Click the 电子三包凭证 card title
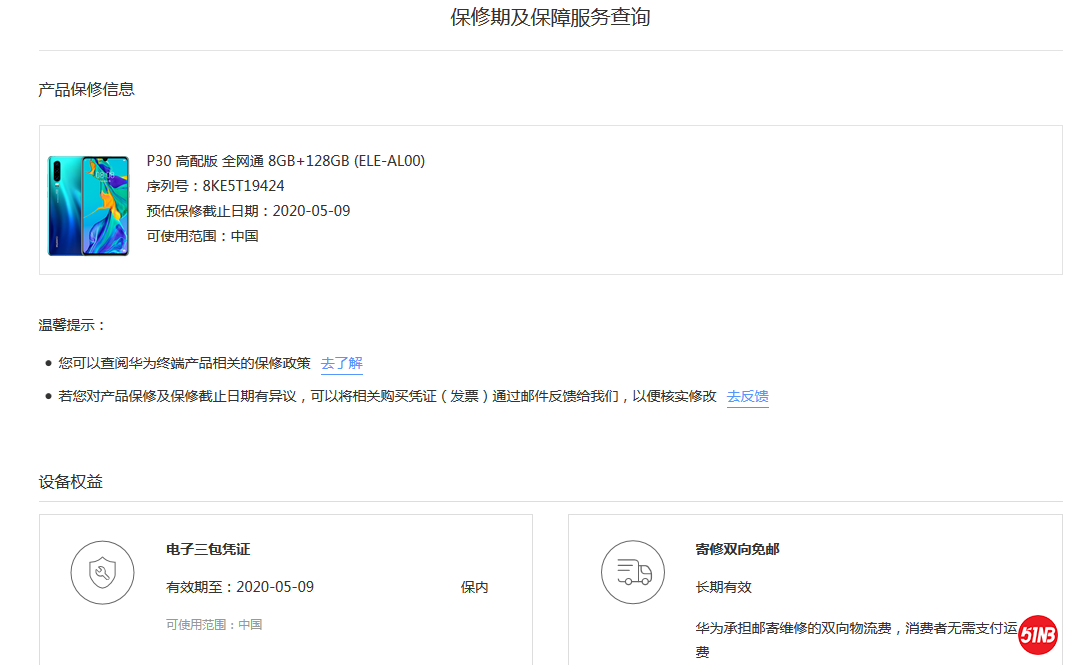 [x=208, y=549]
